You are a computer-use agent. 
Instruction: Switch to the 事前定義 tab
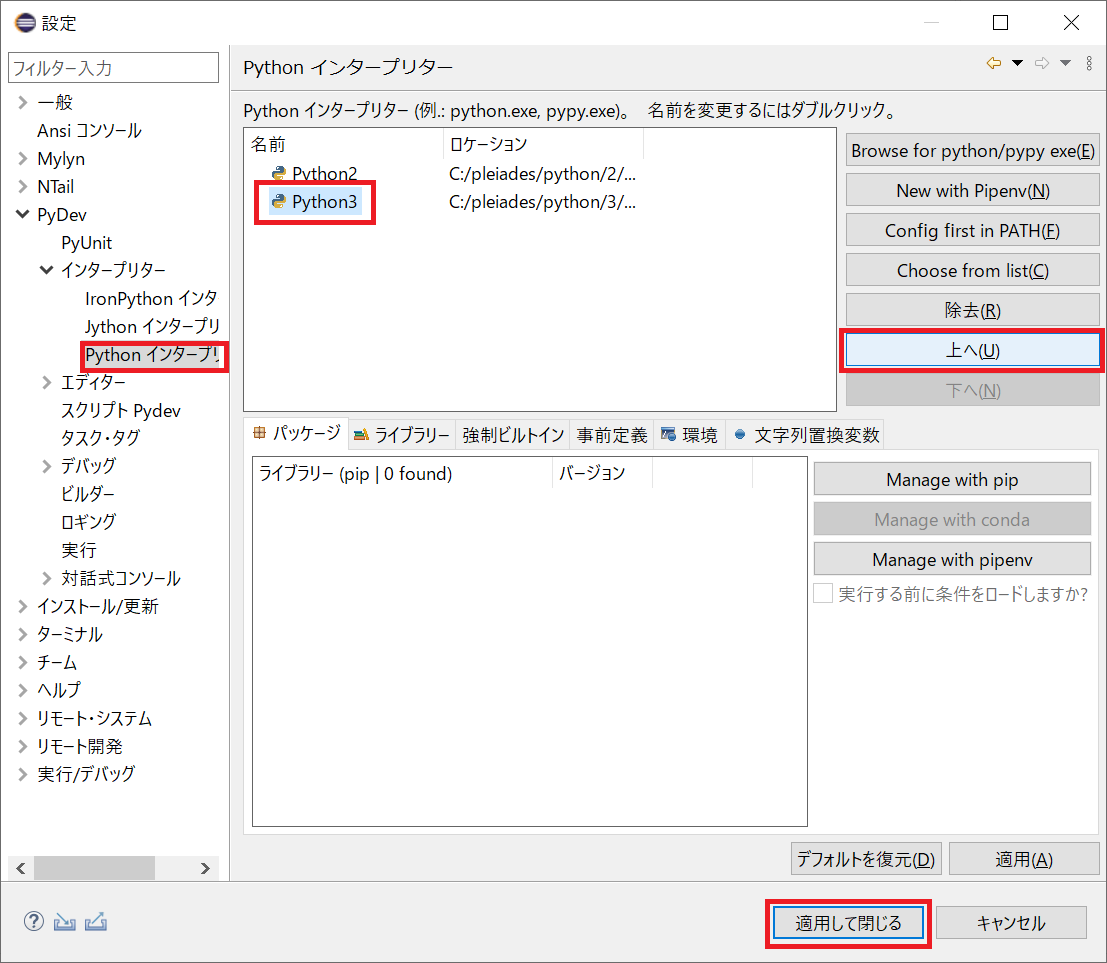point(611,435)
